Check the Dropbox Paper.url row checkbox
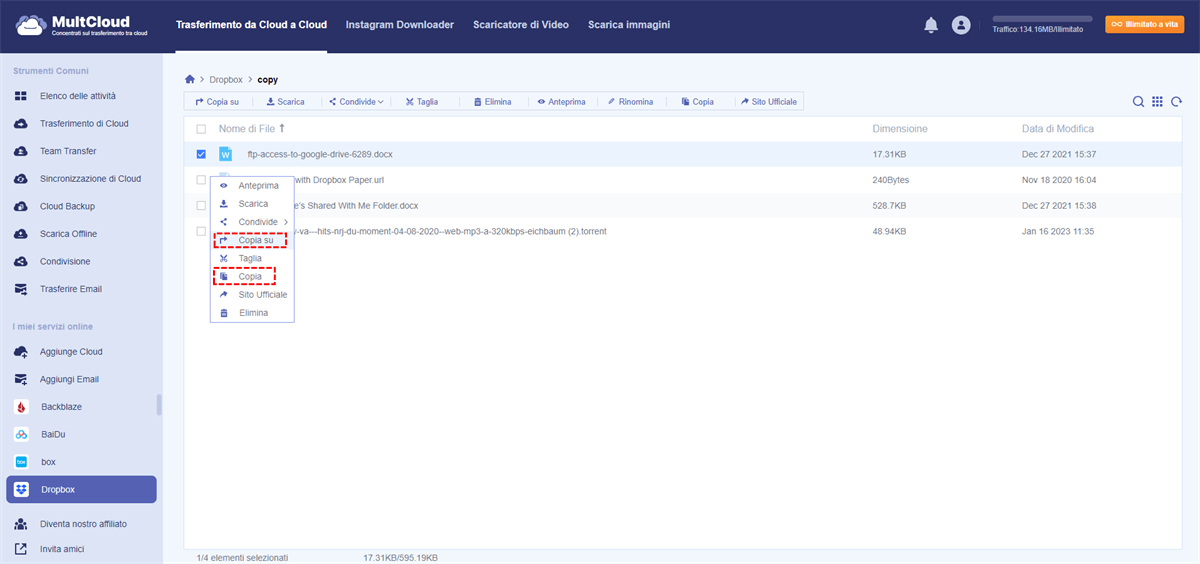This screenshot has width=1200, height=564. coord(201,180)
